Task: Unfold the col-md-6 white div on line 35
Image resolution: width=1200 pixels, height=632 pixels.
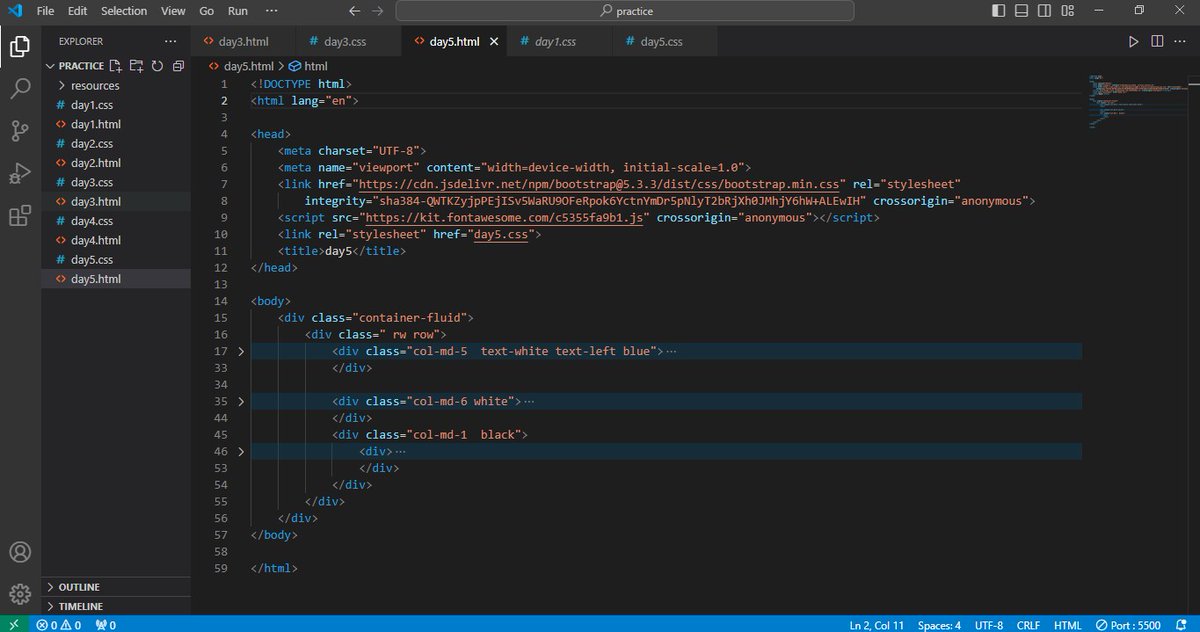Action: click(x=241, y=401)
